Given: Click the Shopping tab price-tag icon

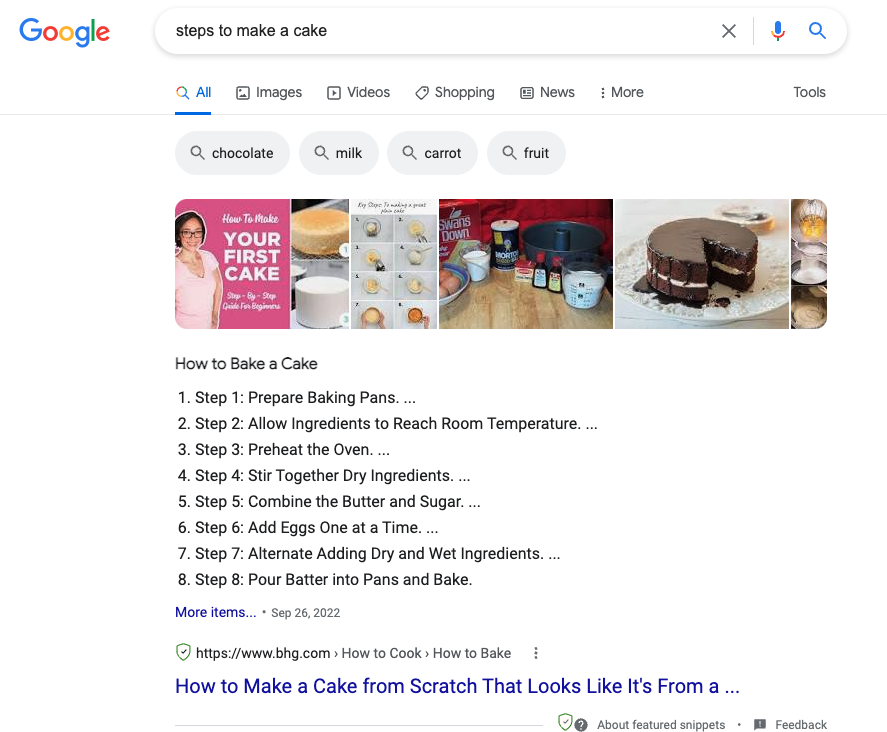Looking at the screenshot, I should point(422,92).
